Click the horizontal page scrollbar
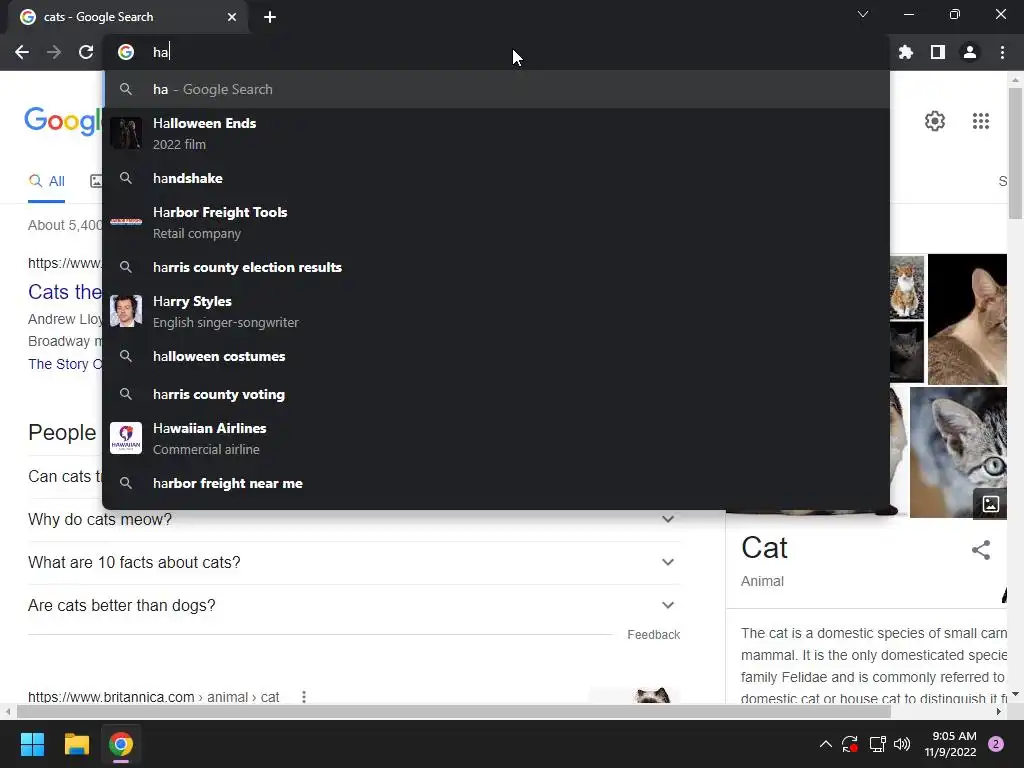 [454, 711]
